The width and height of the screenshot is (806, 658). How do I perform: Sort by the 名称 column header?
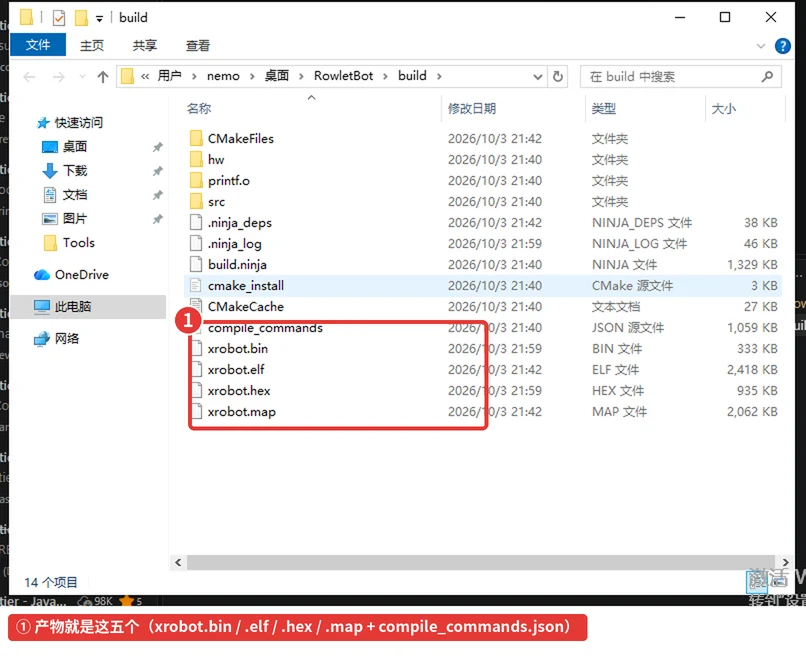tap(199, 108)
